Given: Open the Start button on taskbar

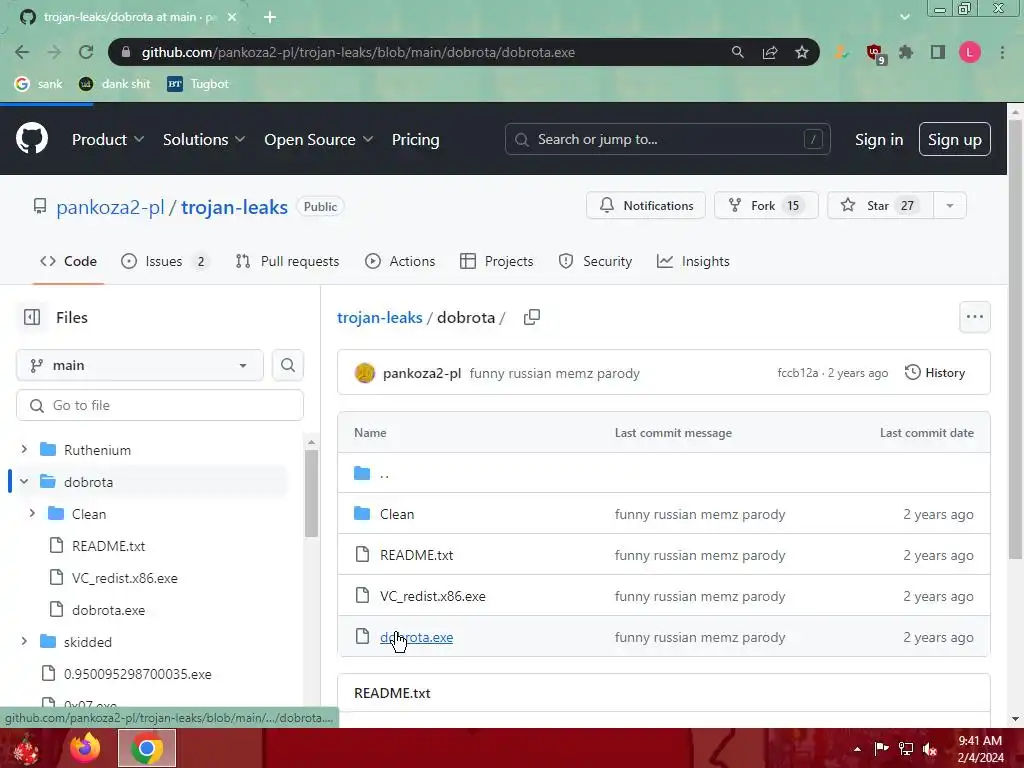Looking at the screenshot, I should 26,748.
